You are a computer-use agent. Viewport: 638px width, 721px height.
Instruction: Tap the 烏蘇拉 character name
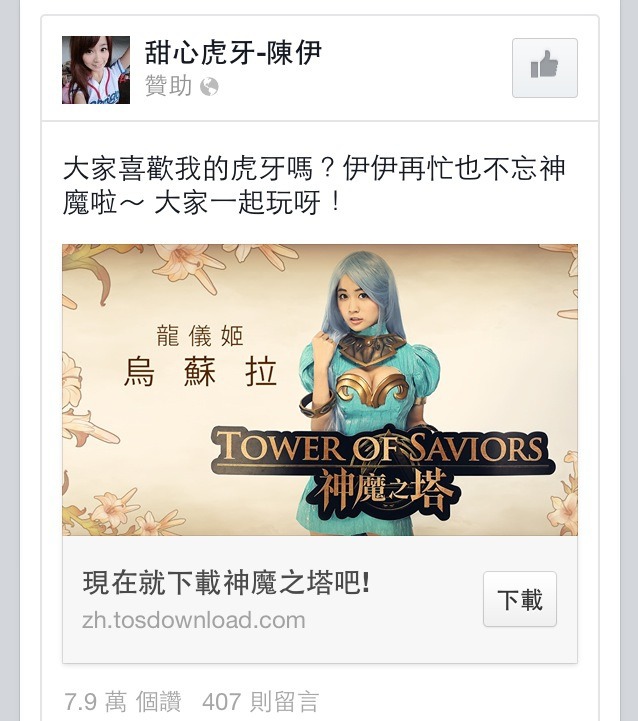200,372
